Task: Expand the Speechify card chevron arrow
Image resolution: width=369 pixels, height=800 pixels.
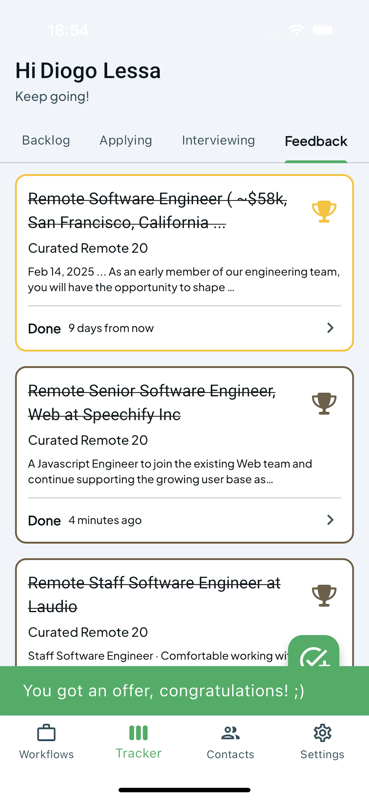Action: coord(330,519)
